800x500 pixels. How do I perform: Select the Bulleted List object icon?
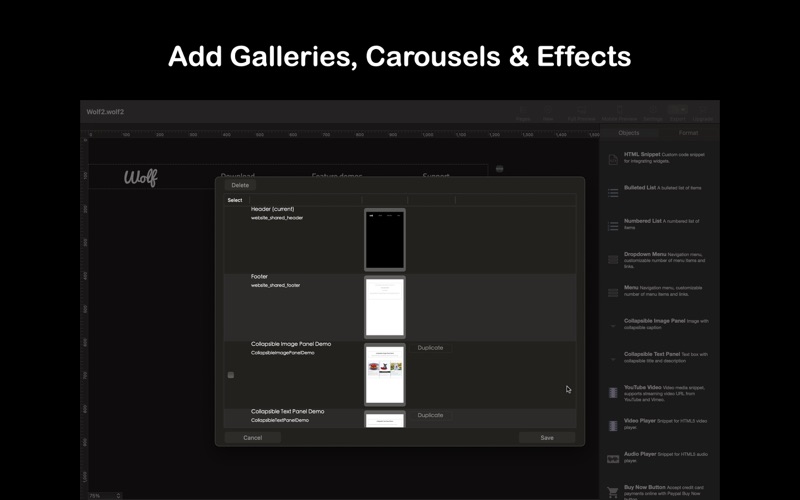[x=613, y=192]
